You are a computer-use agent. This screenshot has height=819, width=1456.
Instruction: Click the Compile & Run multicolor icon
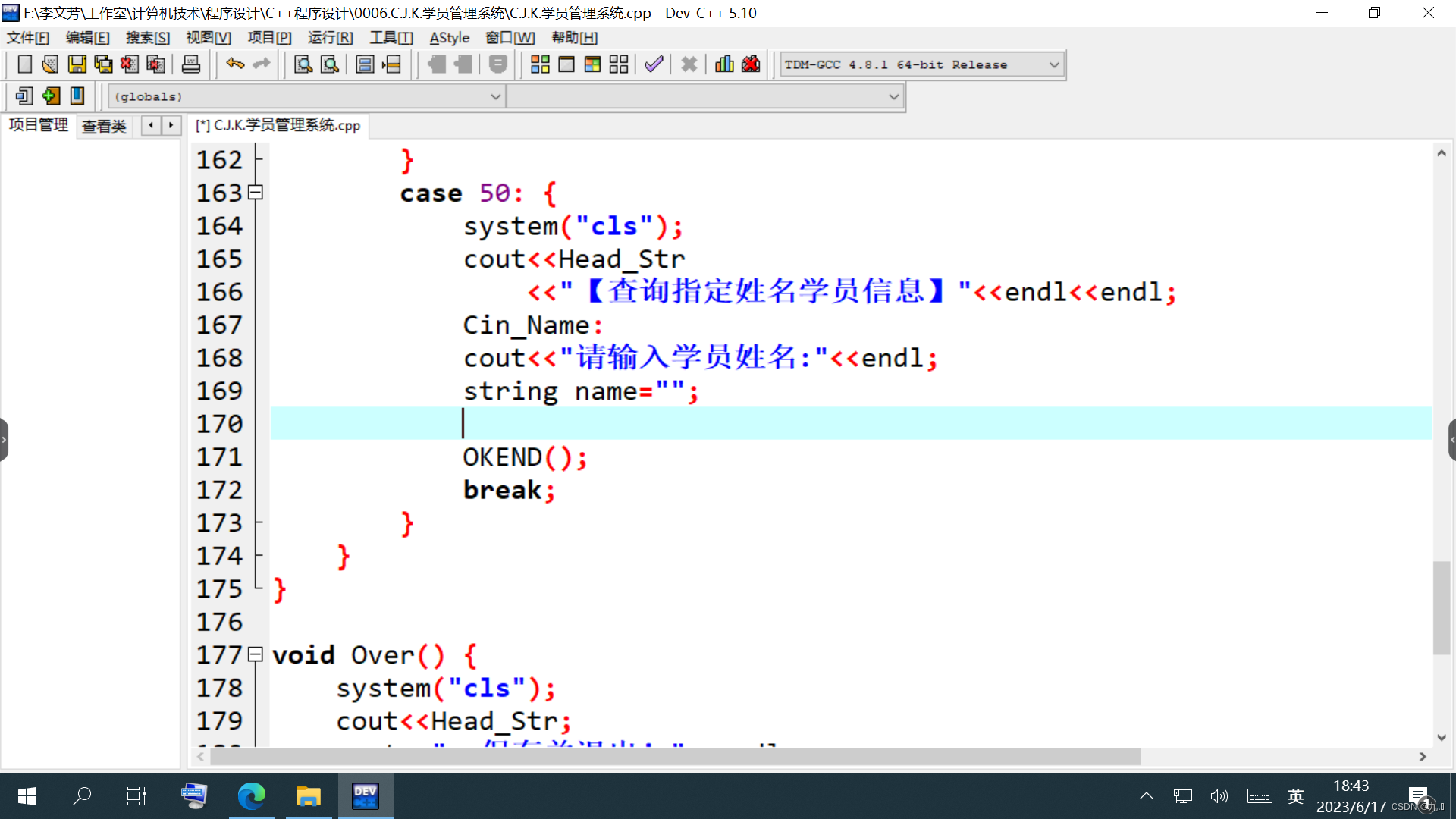(592, 64)
